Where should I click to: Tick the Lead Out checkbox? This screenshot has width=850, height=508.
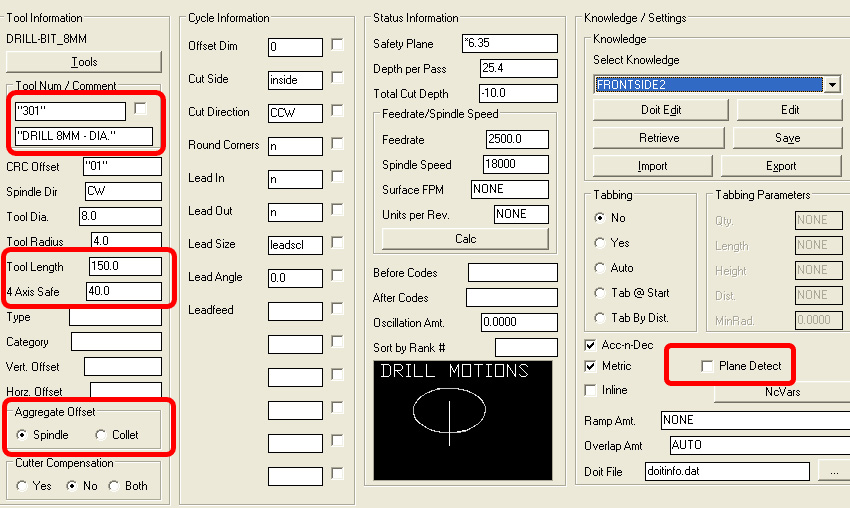point(337,209)
